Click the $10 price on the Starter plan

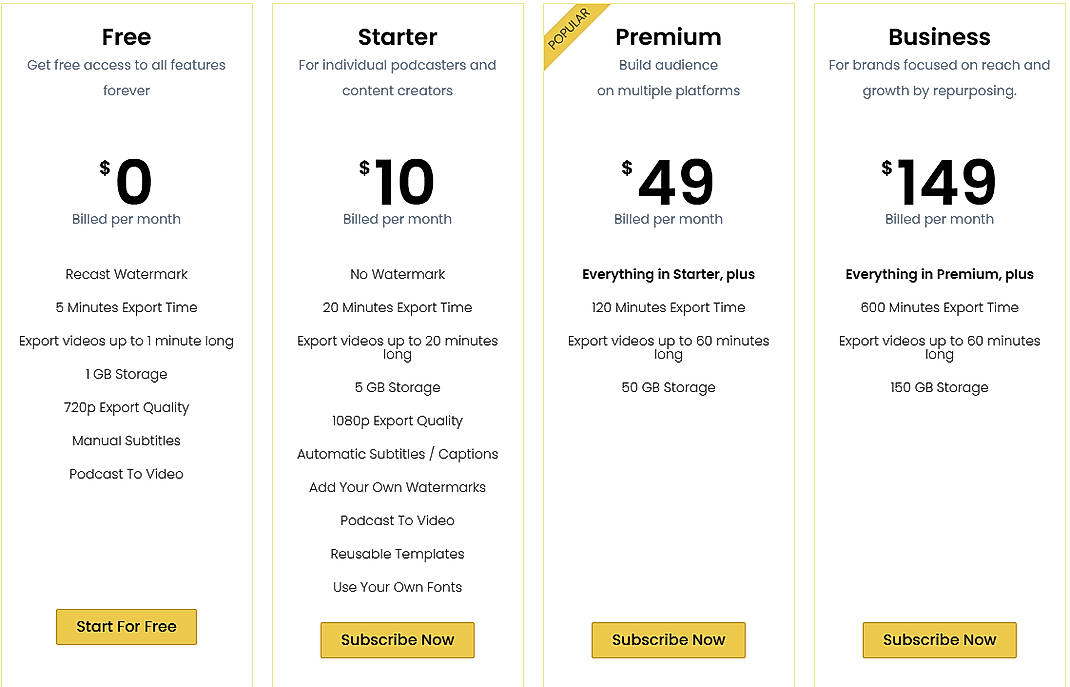coord(401,182)
